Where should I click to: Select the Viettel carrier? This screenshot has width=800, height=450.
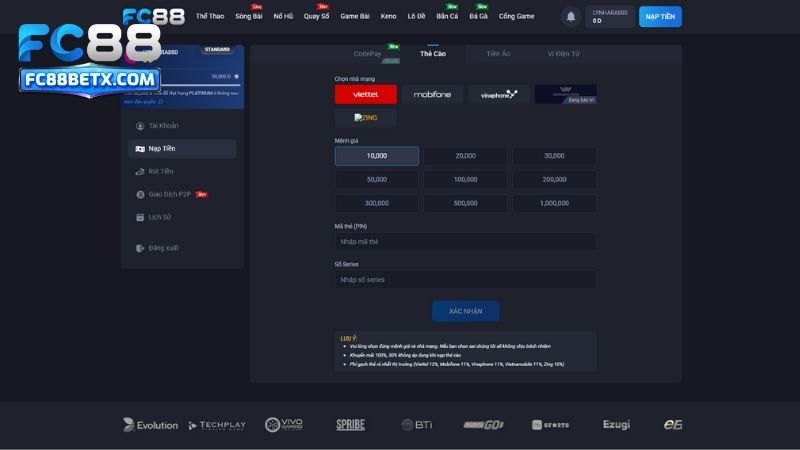coord(366,94)
